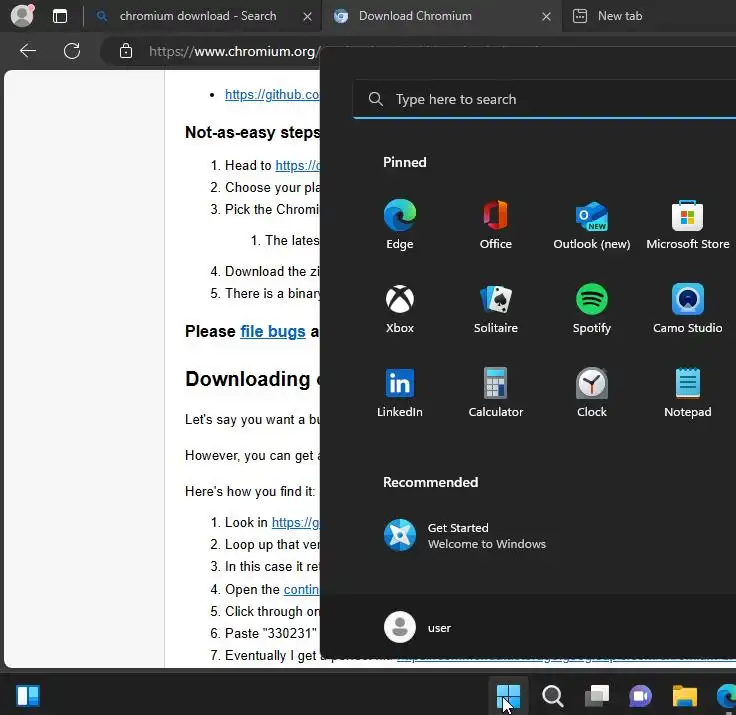Viewport: 736px width, 715px height.
Task: Click Edge profile avatar icon
Action: coord(22,16)
